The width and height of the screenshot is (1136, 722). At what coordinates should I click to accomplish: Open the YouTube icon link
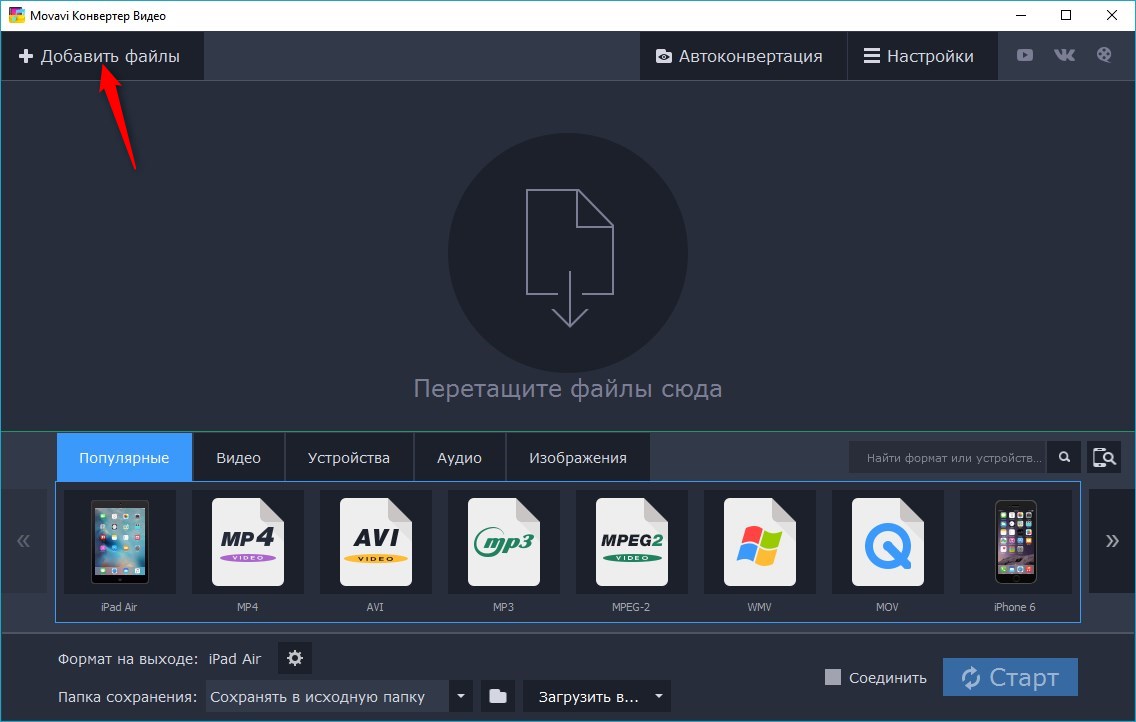point(1025,56)
